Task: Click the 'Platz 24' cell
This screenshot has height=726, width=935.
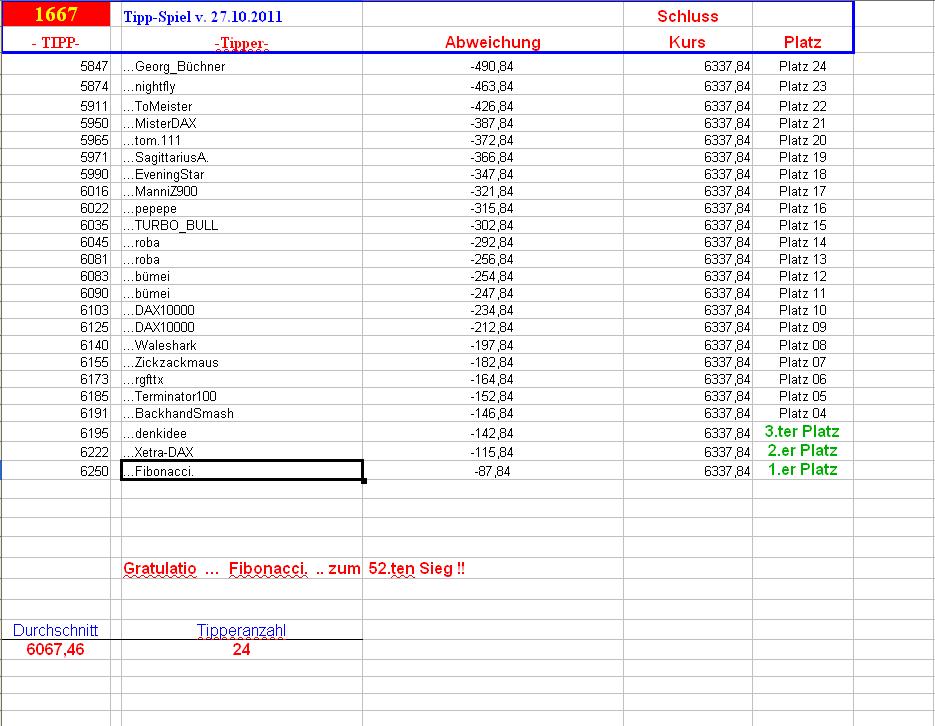Action: coord(802,66)
